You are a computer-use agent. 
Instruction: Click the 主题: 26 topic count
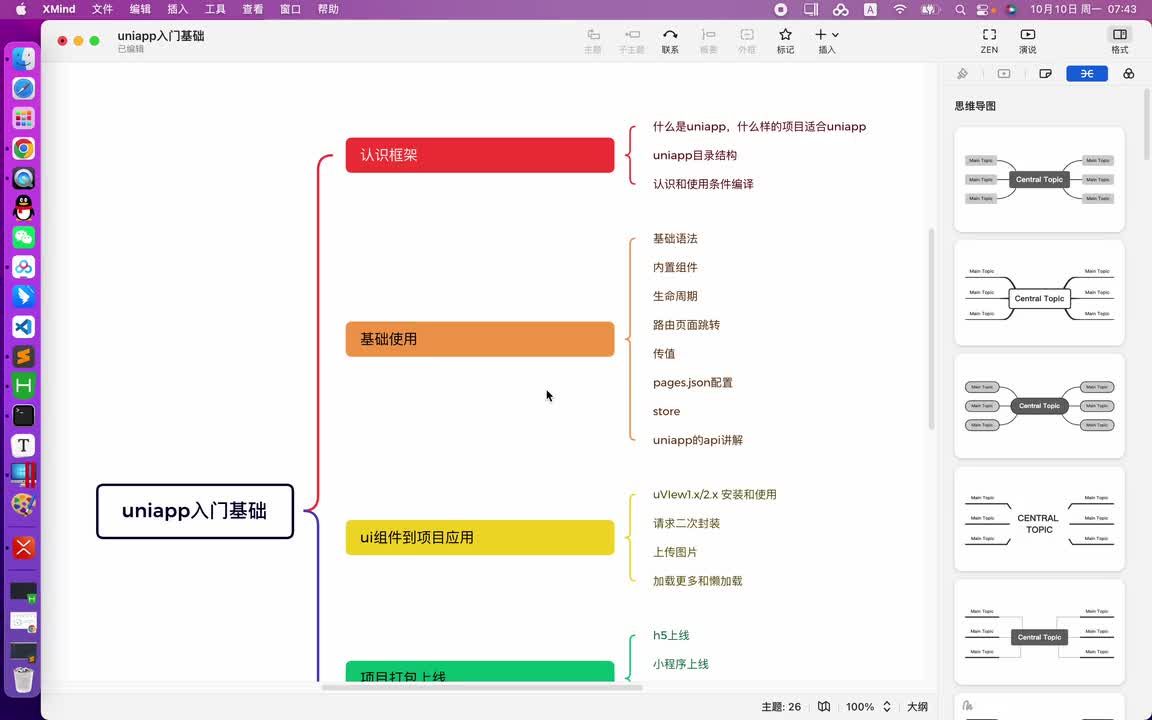click(781, 706)
